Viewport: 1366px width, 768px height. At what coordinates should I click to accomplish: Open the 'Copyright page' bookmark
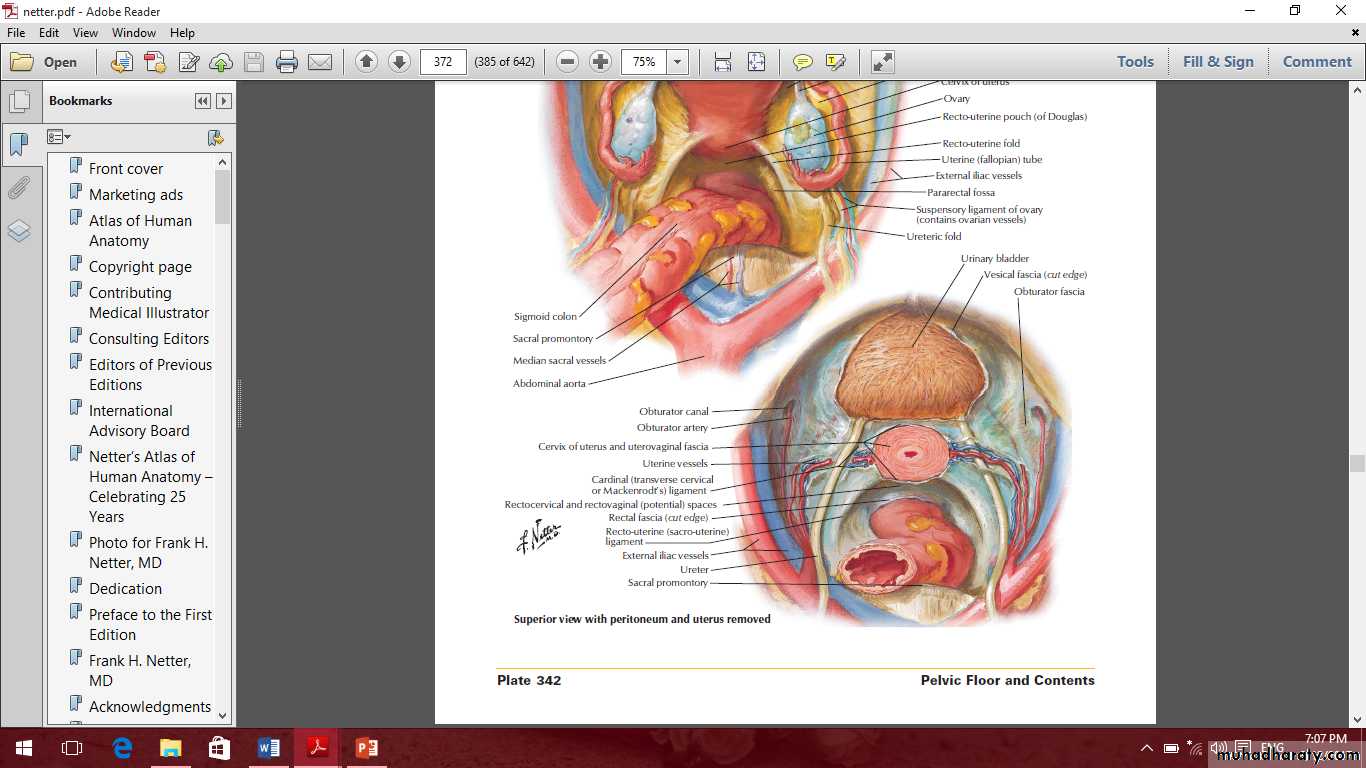pyautogui.click(x=140, y=267)
